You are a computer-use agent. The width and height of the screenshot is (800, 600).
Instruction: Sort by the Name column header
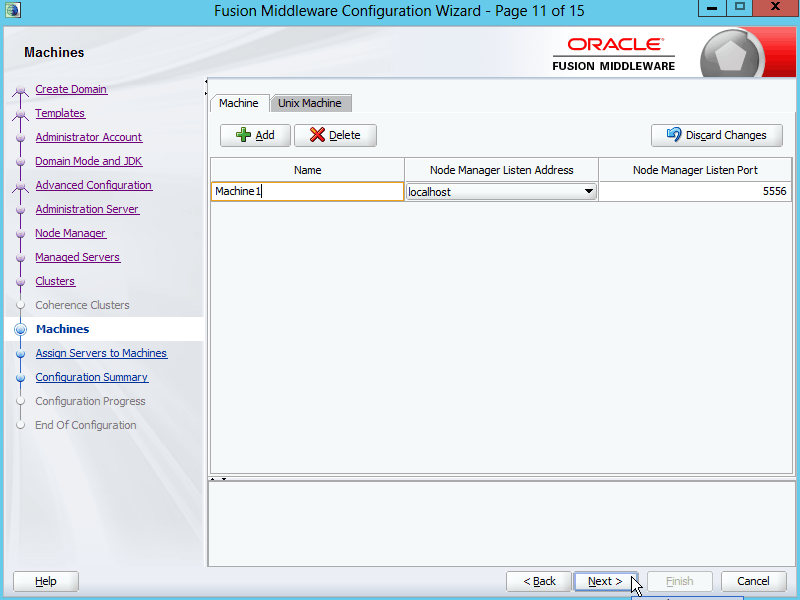(x=307, y=170)
